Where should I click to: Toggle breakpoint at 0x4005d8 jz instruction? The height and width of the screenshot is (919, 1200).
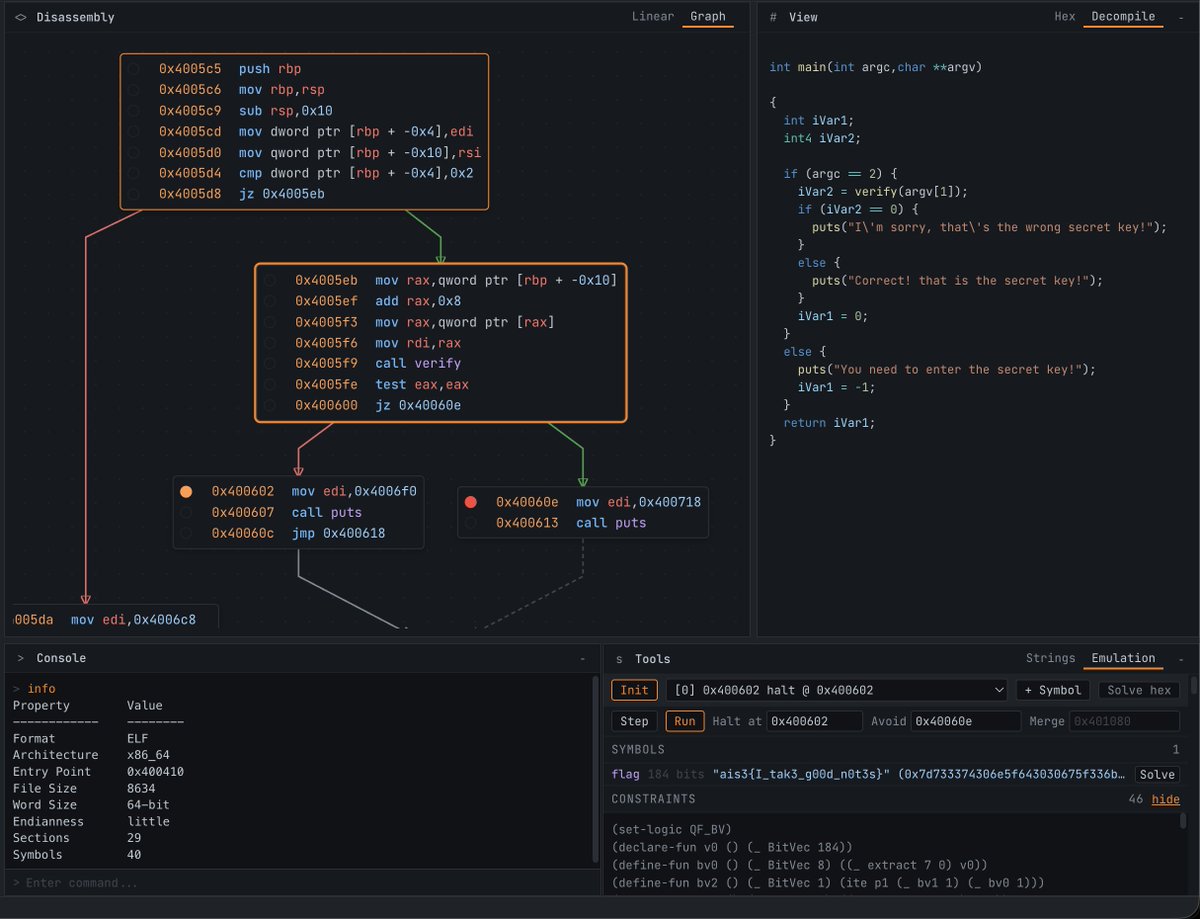coord(134,194)
